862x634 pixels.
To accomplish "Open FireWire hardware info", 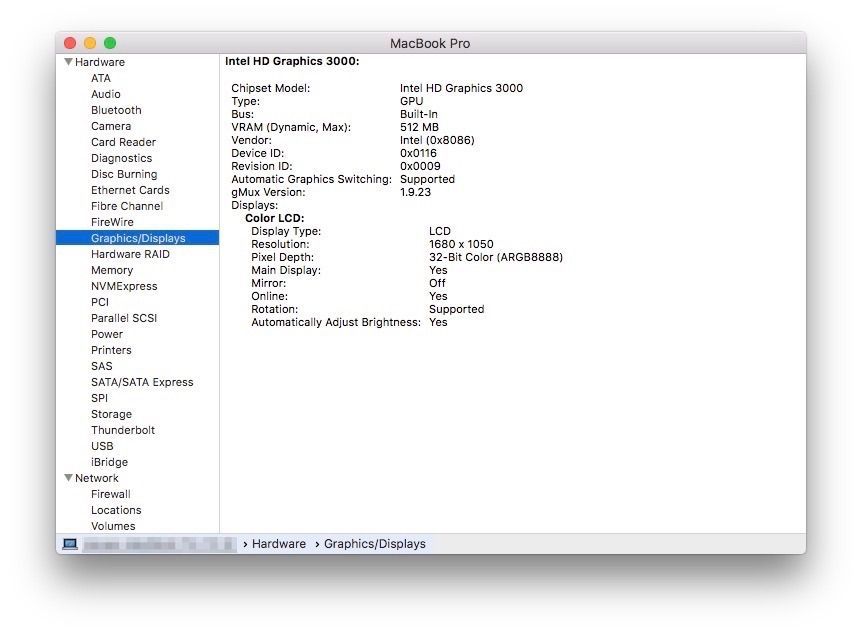I will [x=112, y=222].
